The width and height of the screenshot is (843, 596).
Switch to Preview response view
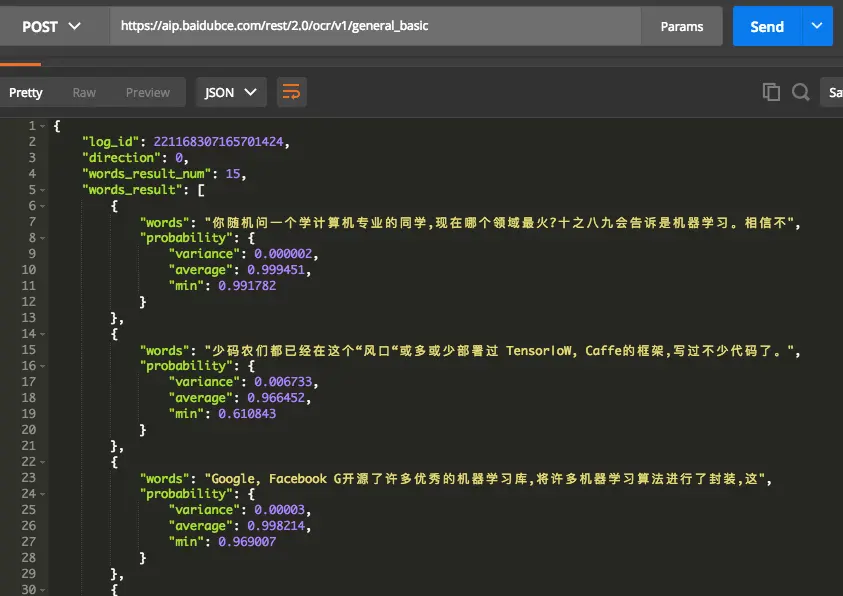[148, 92]
